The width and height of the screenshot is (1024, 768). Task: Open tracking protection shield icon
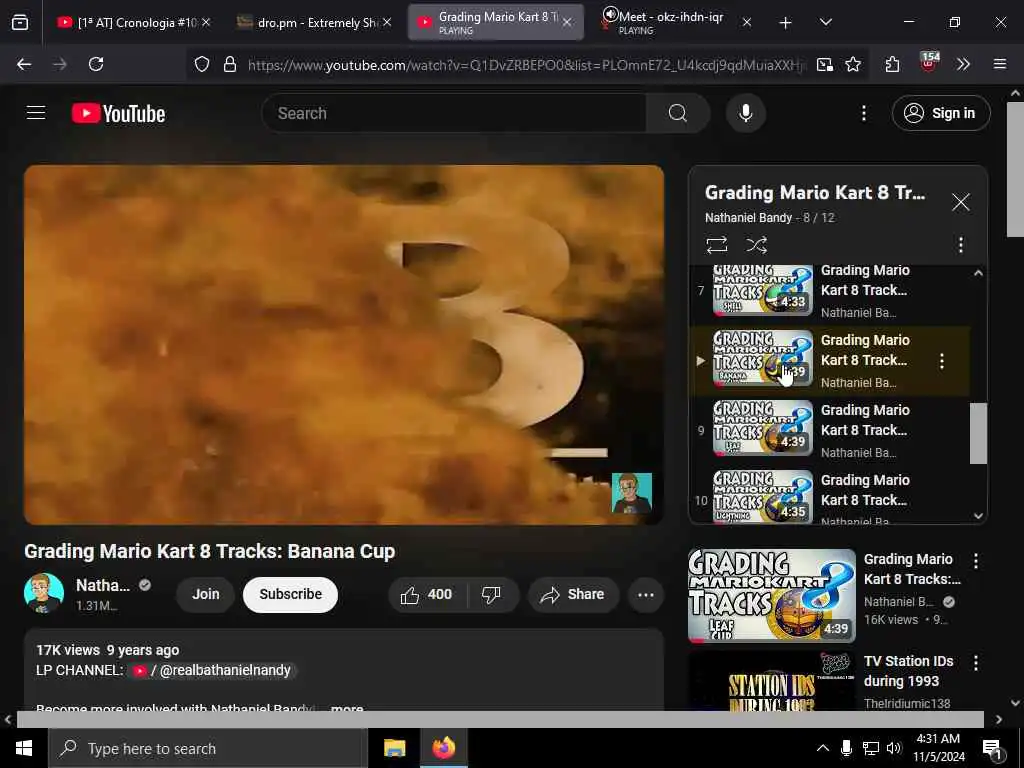(202, 64)
